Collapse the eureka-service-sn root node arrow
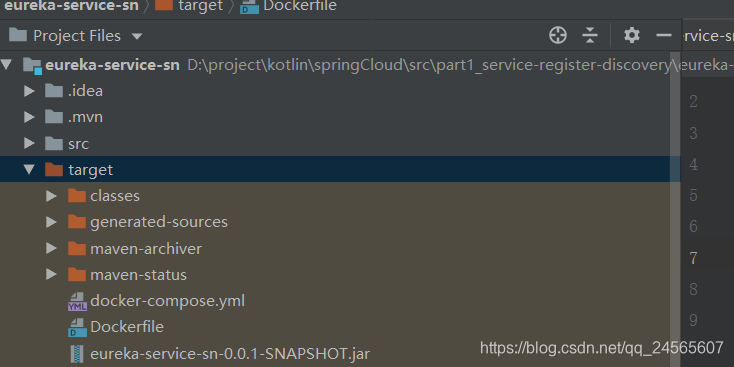The height and width of the screenshot is (367, 734). tap(7, 65)
